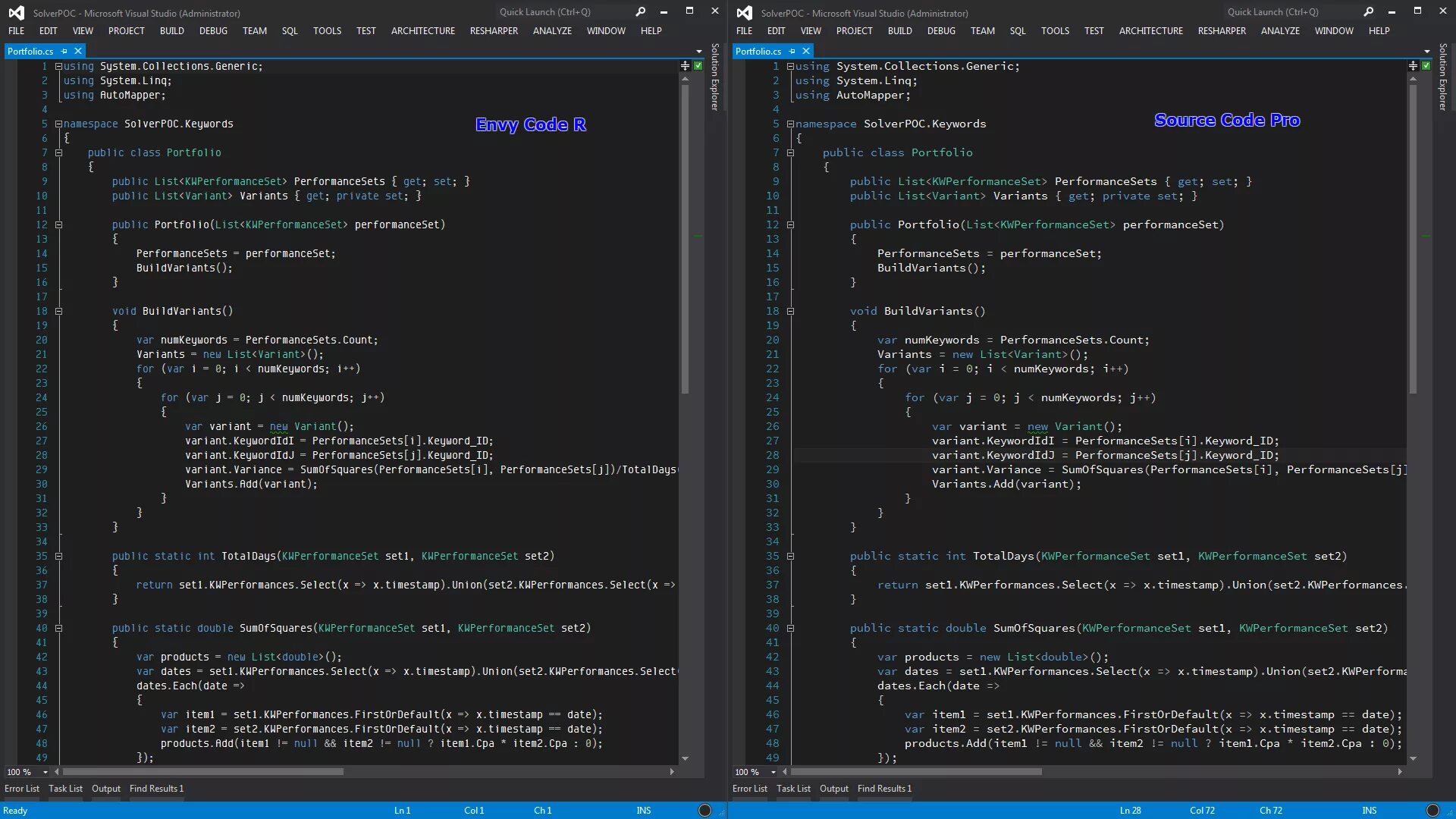Close the Portfolio.cs tab in right editor
Viewport: 1456px width, 819px height.
click(806, 51)
